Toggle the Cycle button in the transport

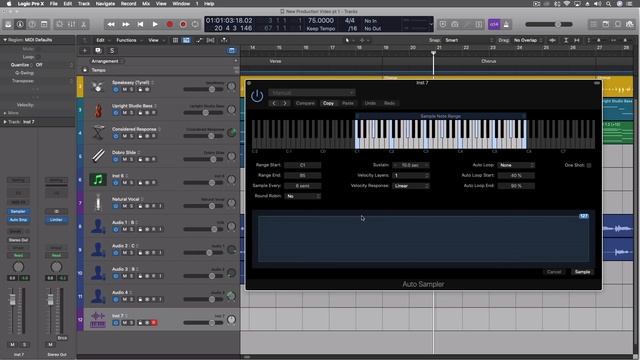point(196,24)
